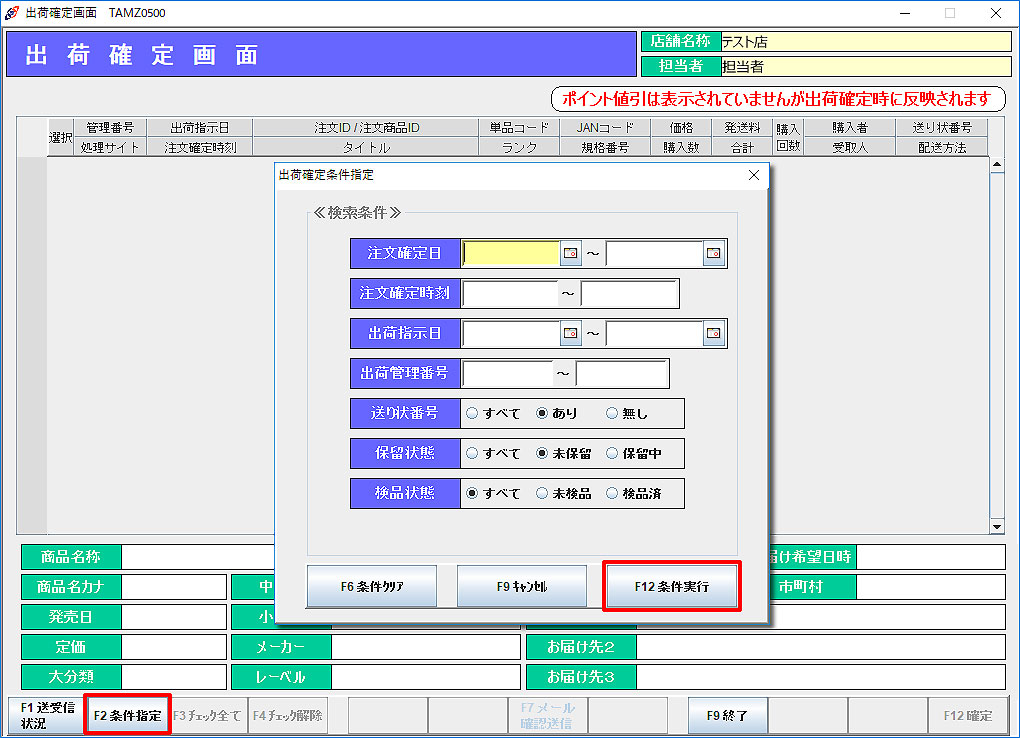
Task: Select すべて for 送り状番号
Action: coord(472,413)
